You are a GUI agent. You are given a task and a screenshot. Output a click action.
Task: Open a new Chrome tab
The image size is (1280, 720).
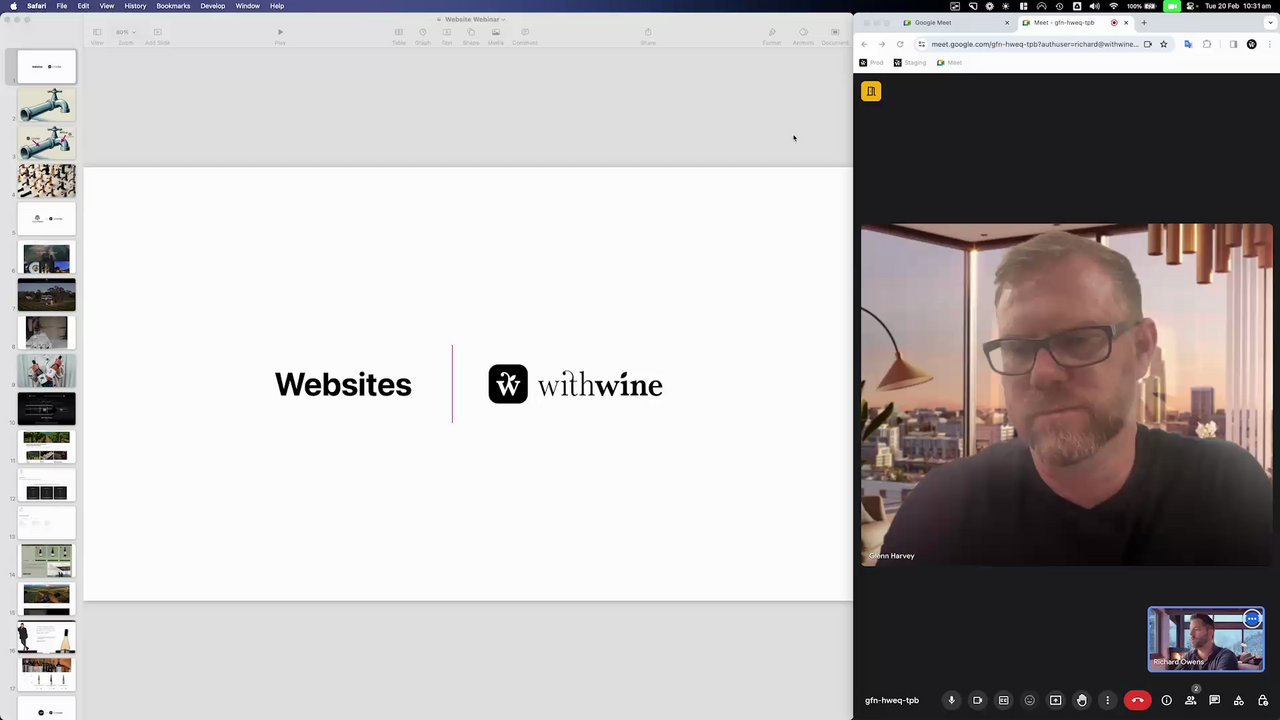click(1144, 22)
